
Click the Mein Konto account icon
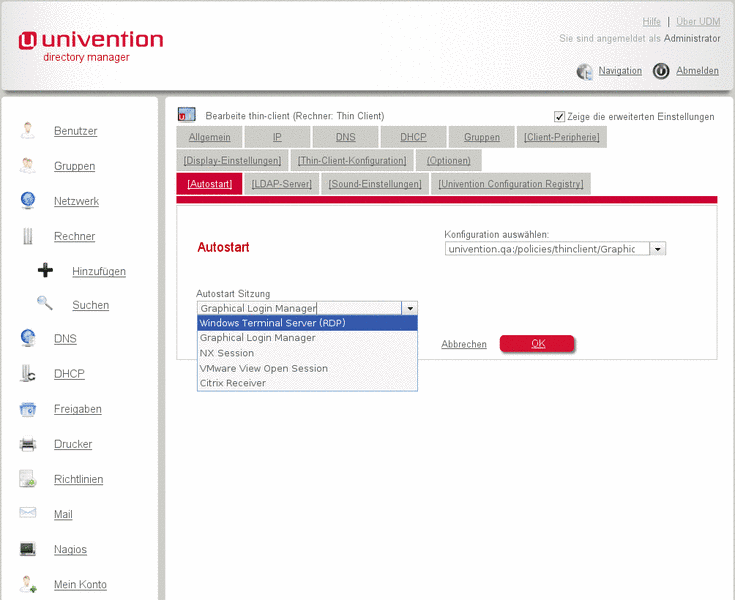28,584
